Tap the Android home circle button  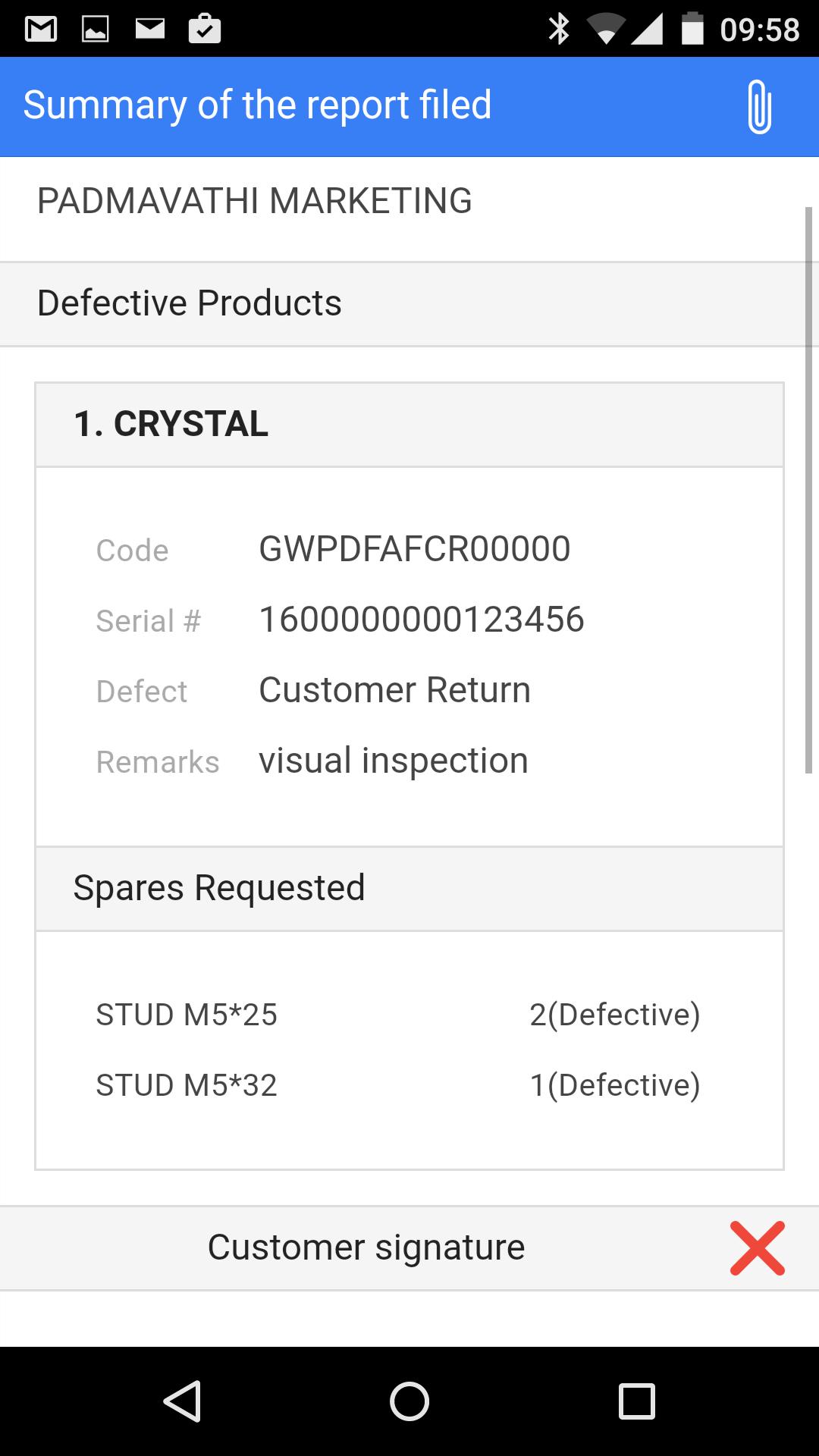(x=409, y=1401)
